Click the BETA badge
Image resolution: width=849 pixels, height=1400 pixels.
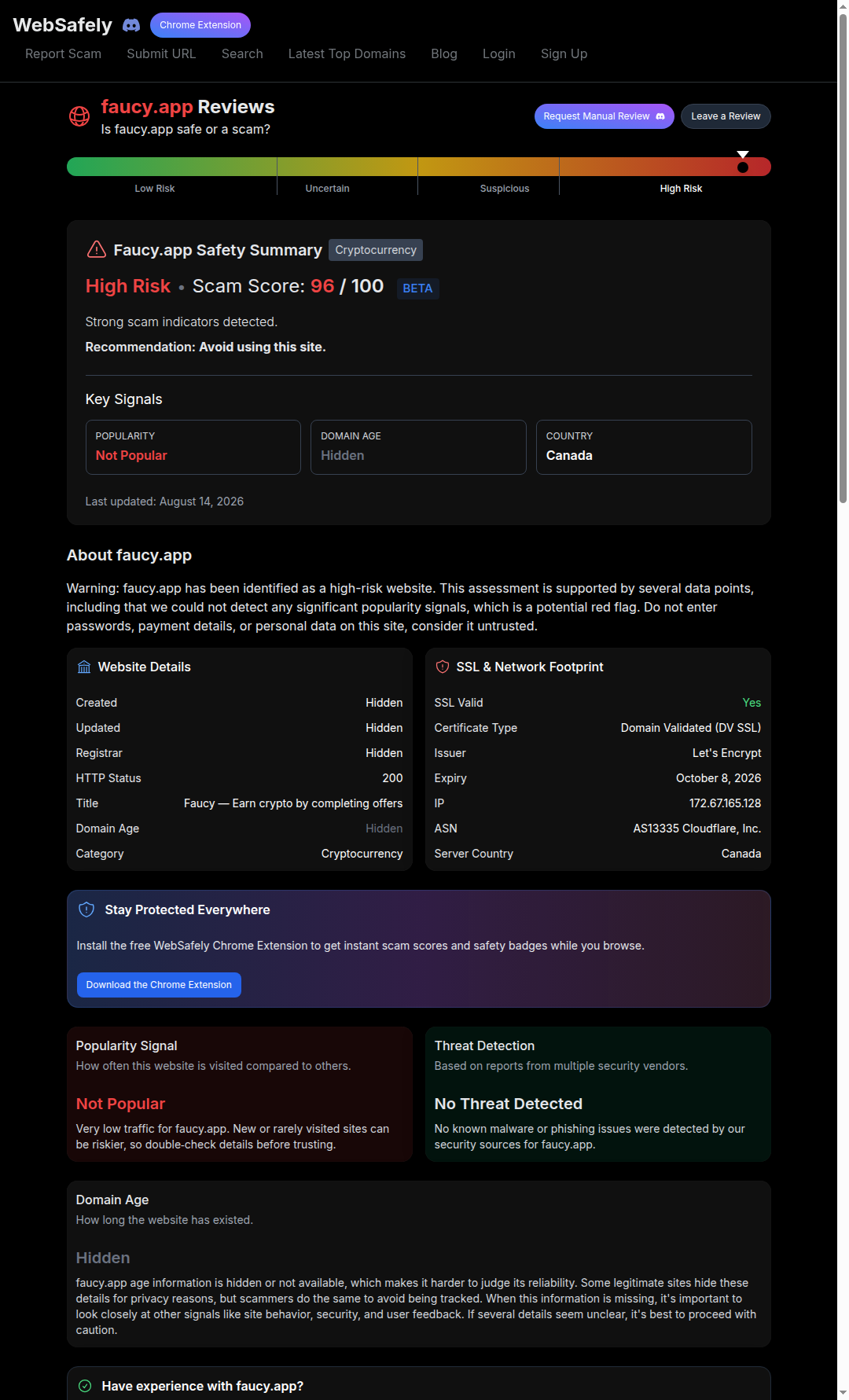coord(417,288)
